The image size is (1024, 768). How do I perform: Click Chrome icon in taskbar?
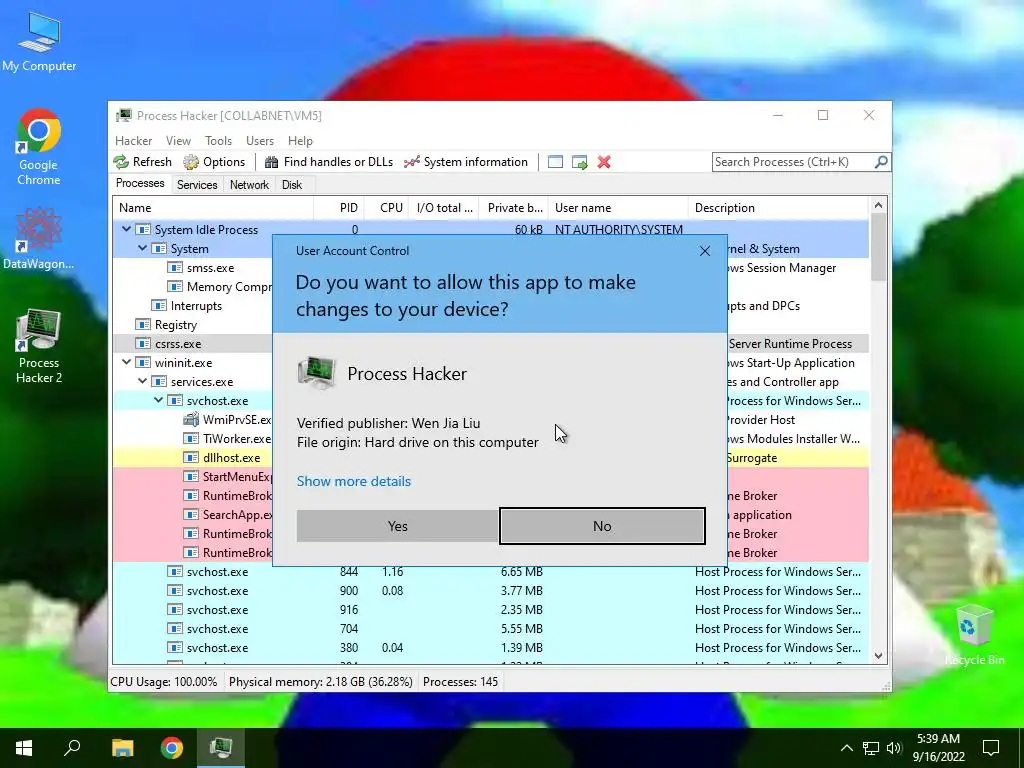click(x=172, y=748)
